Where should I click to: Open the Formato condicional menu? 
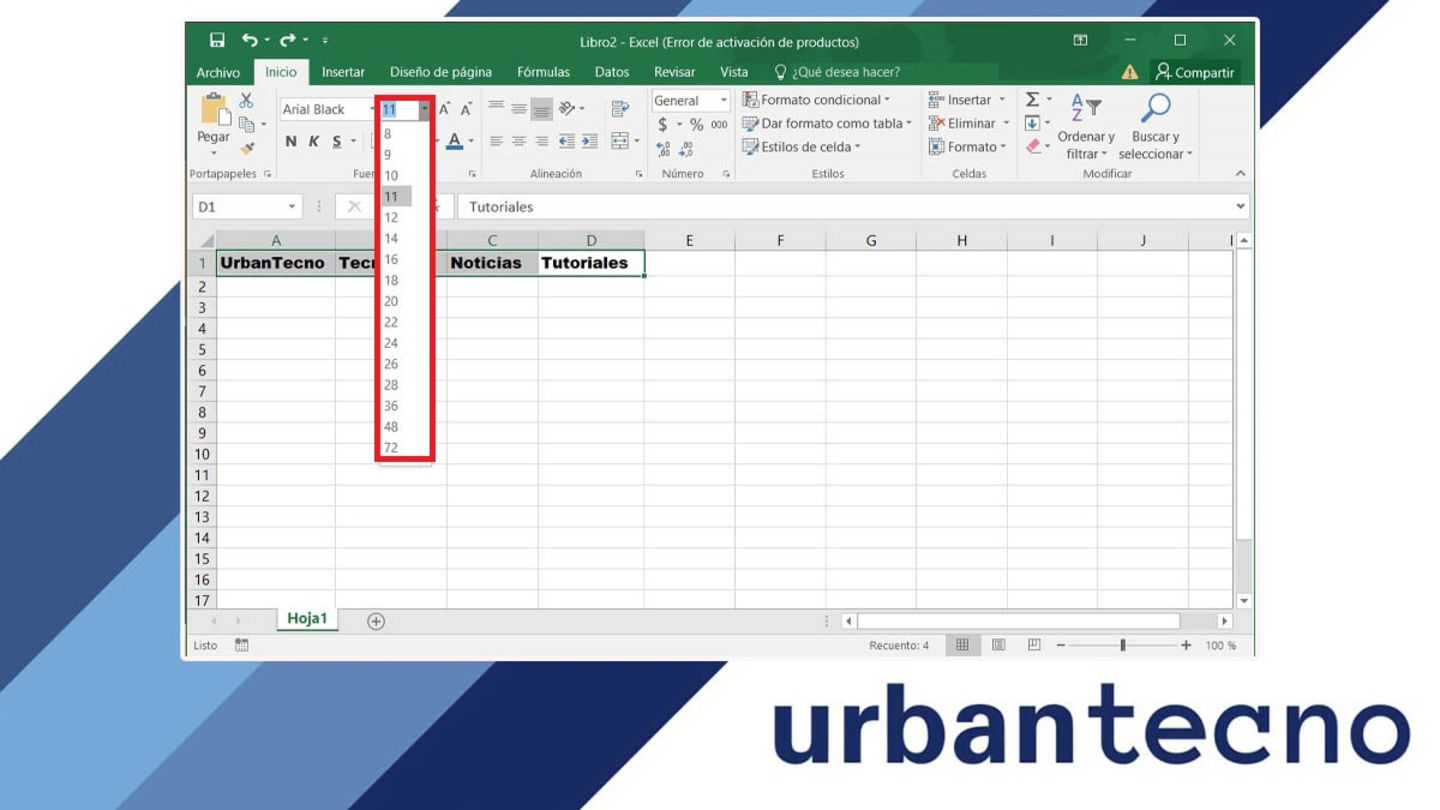point(816,100)
